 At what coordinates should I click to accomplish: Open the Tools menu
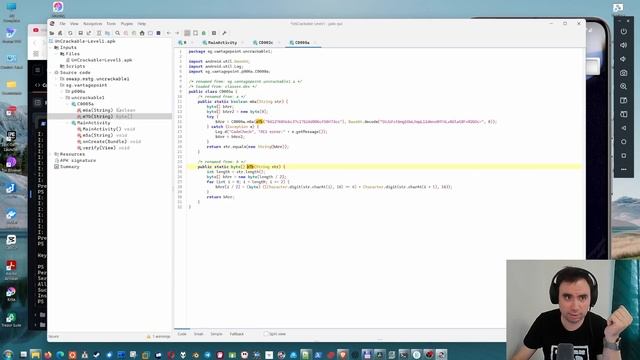click(111, 24)
